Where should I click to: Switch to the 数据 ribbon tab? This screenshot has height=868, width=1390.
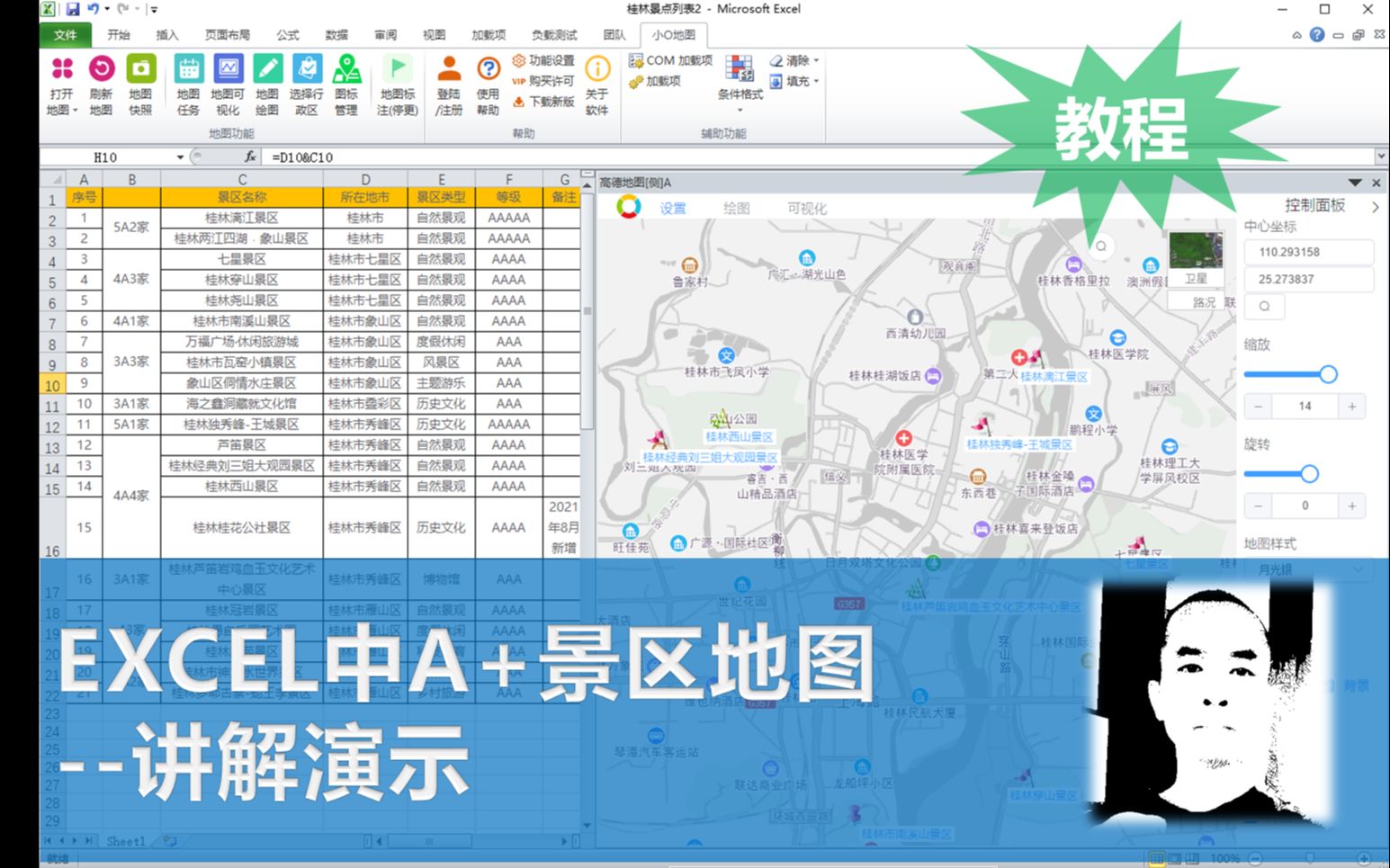[336, 35]
